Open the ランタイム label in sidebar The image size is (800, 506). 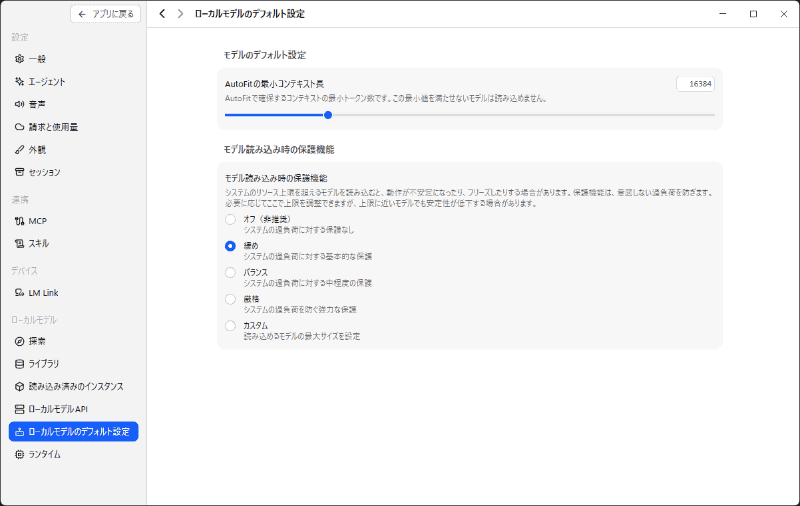point(44,454)
